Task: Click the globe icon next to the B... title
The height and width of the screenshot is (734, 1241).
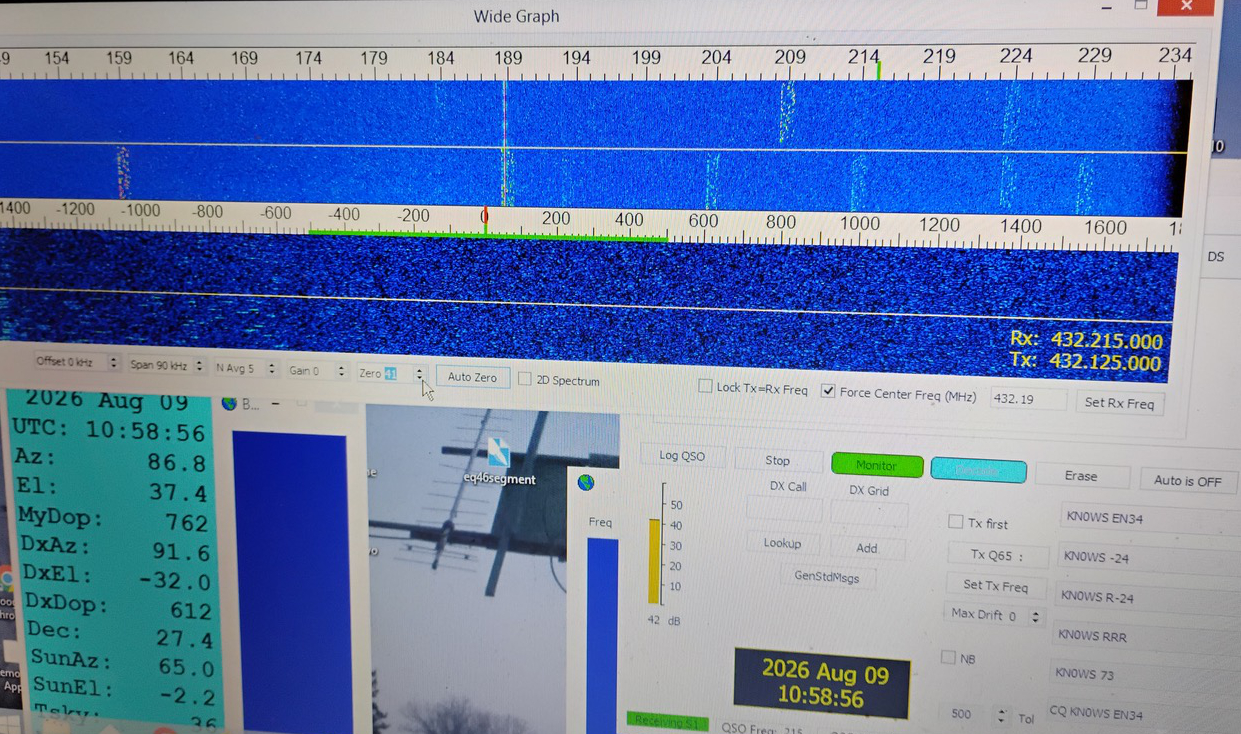Action: click(x=229, y=403)
